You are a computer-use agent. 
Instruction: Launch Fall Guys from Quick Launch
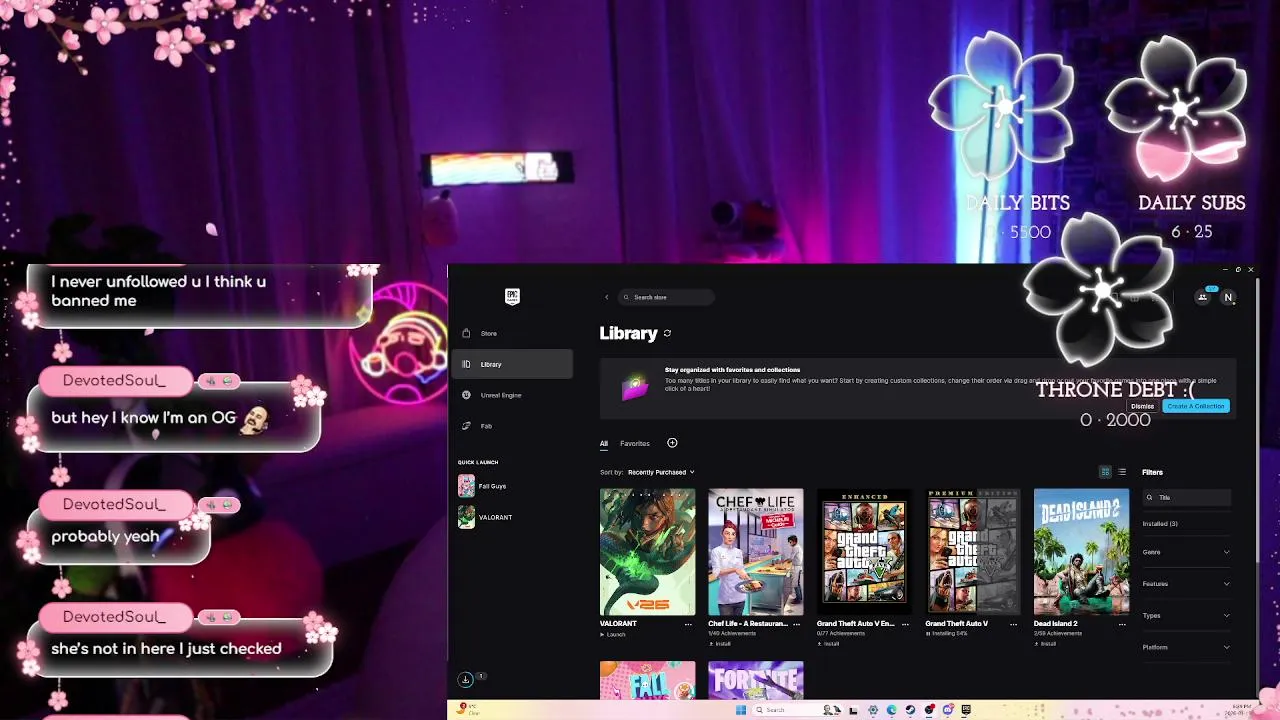point(483,486)
